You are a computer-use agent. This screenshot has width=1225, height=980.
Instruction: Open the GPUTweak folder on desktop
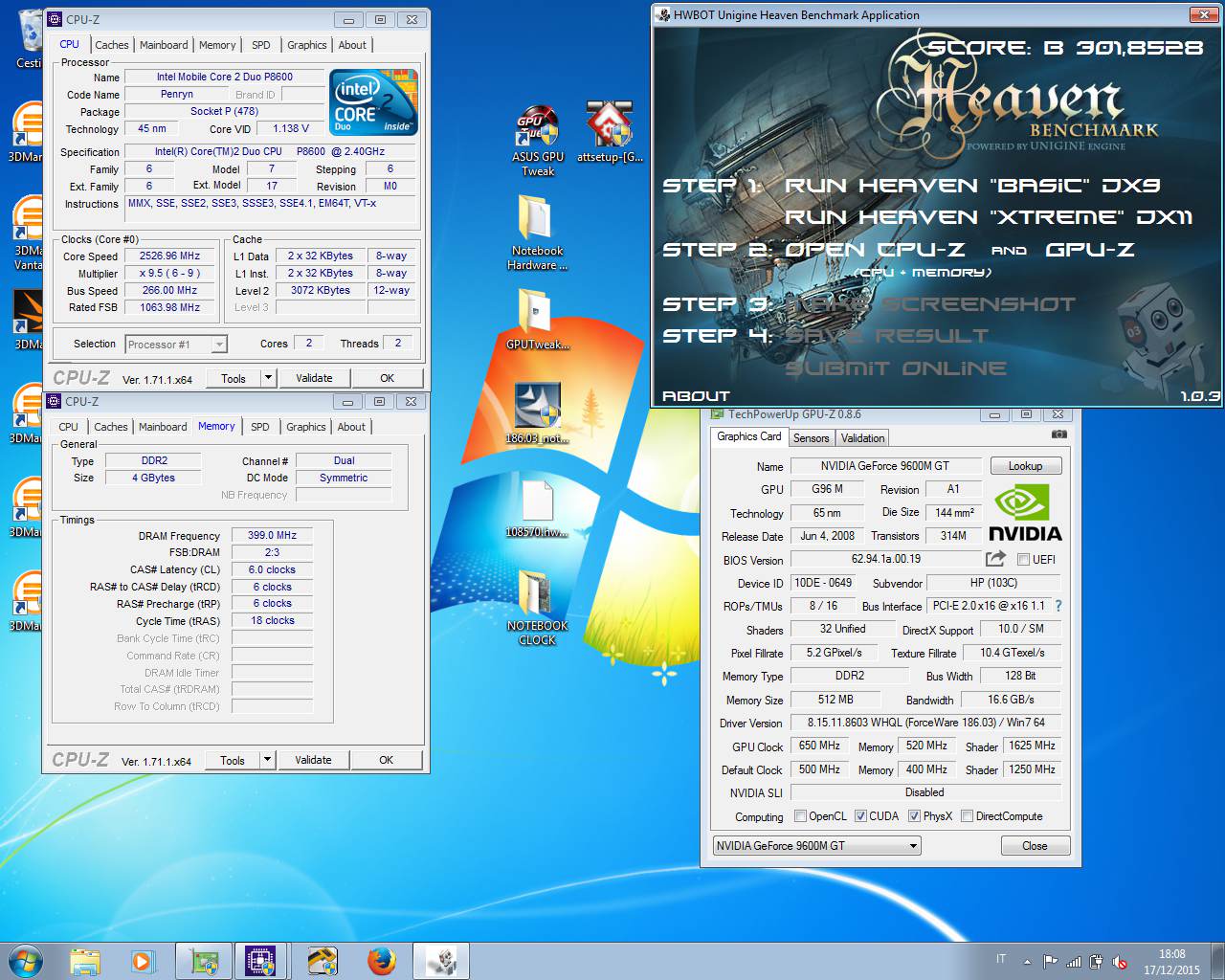click(x=537, y=320)
